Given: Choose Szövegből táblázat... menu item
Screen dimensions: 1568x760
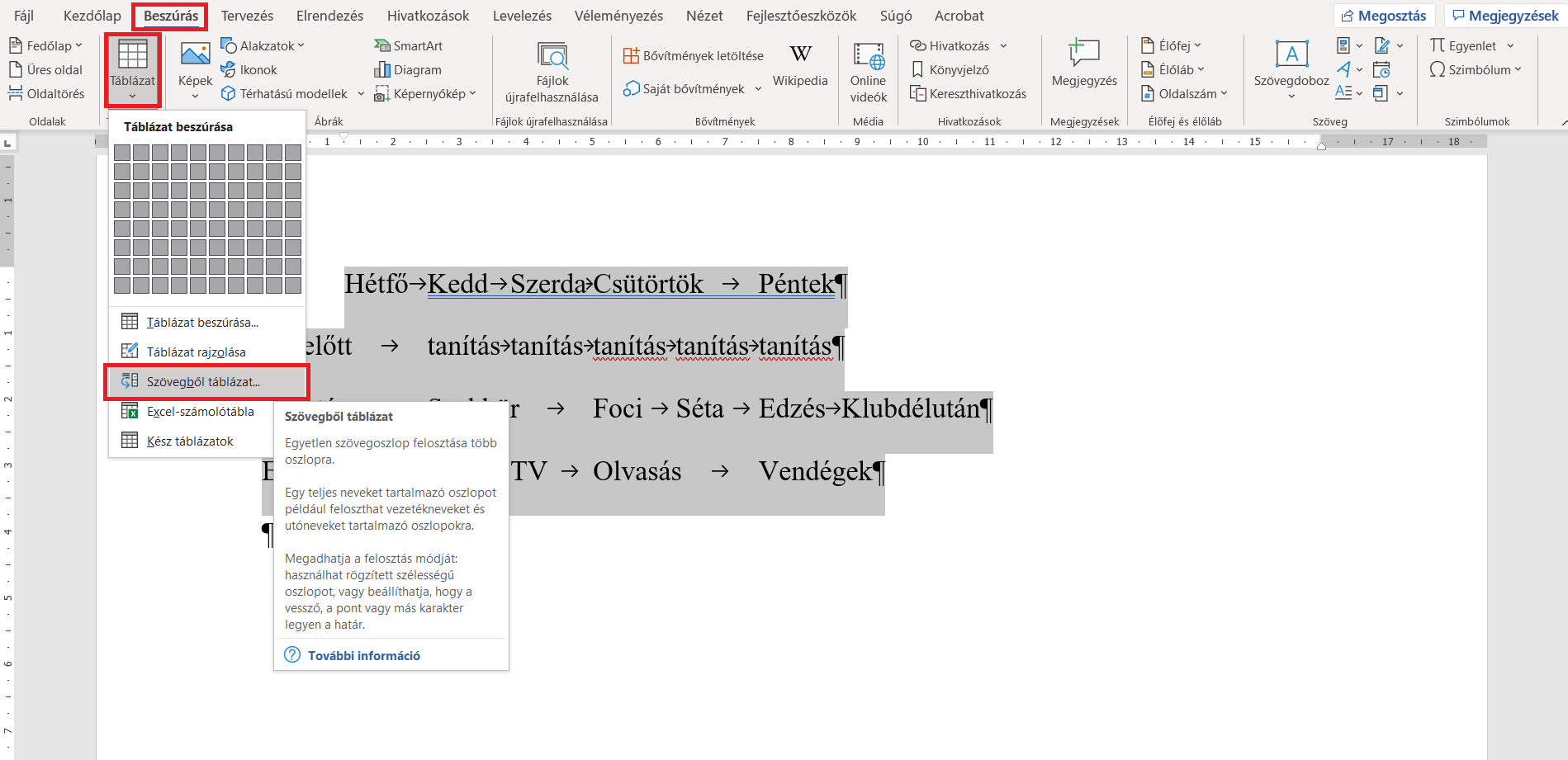Looking at the screenshot, I should (x=203, y=382).
